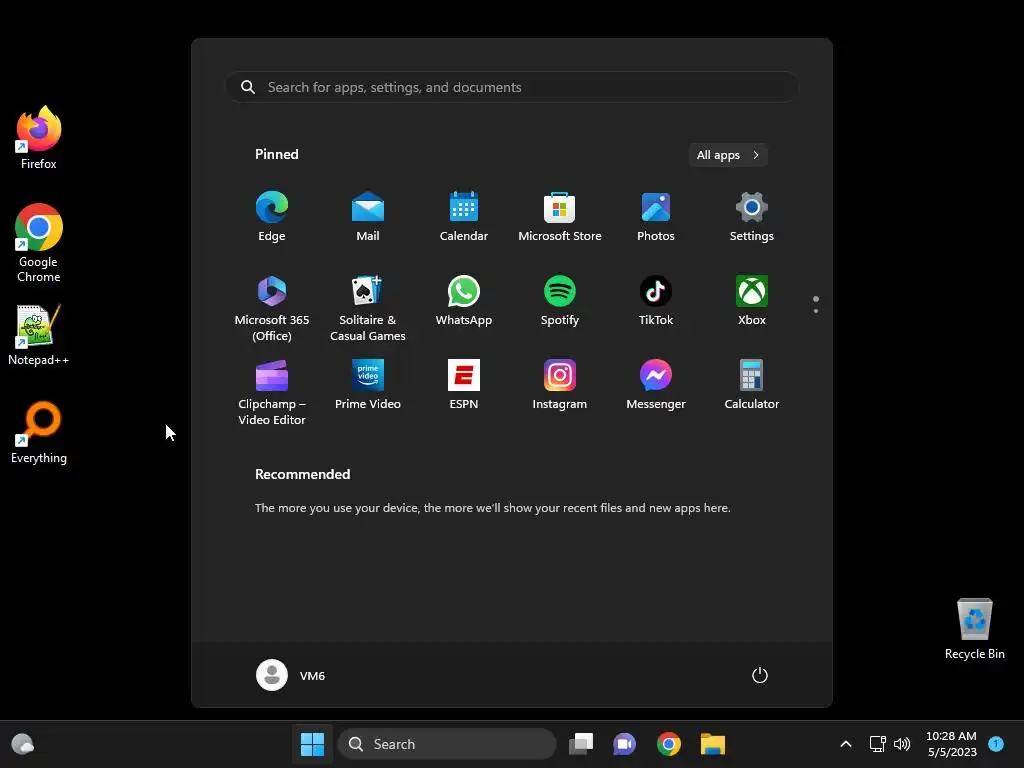Image resolution: width=1024 pixels, height=768 pixels.
Task: Launch the Mail app
Action: pos(368,217)
